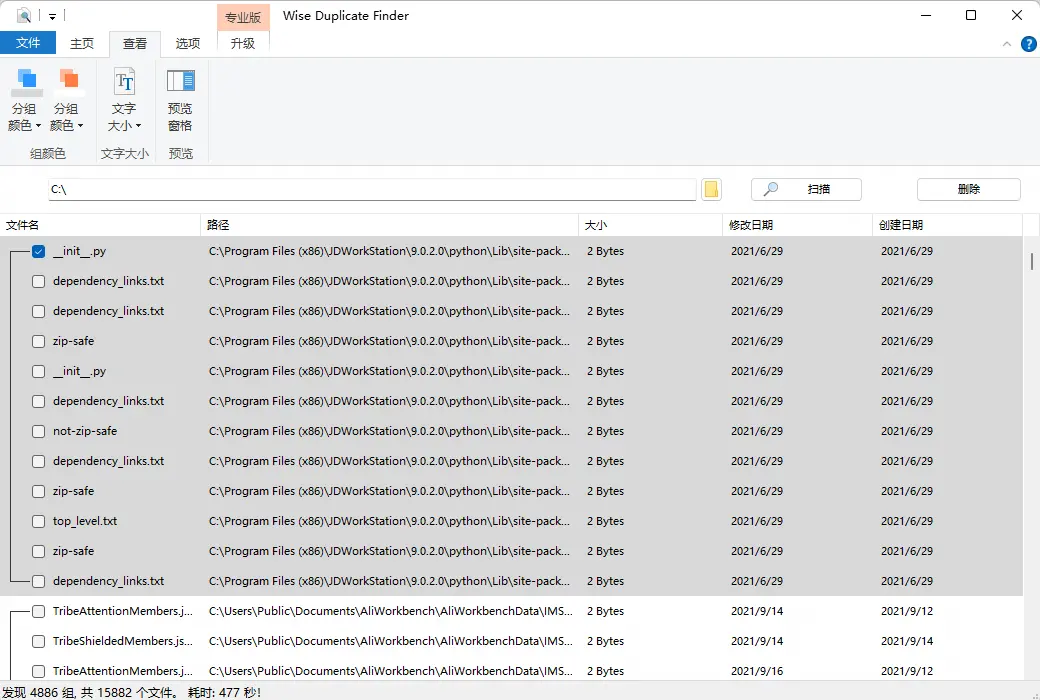This screenshot has height=700, width=1040.
Task: Sort by the 大小 column header
Action: click(651, 225)
